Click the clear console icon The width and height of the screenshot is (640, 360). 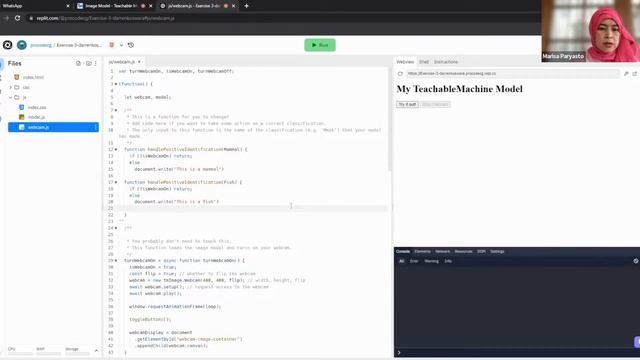(636, 261)
